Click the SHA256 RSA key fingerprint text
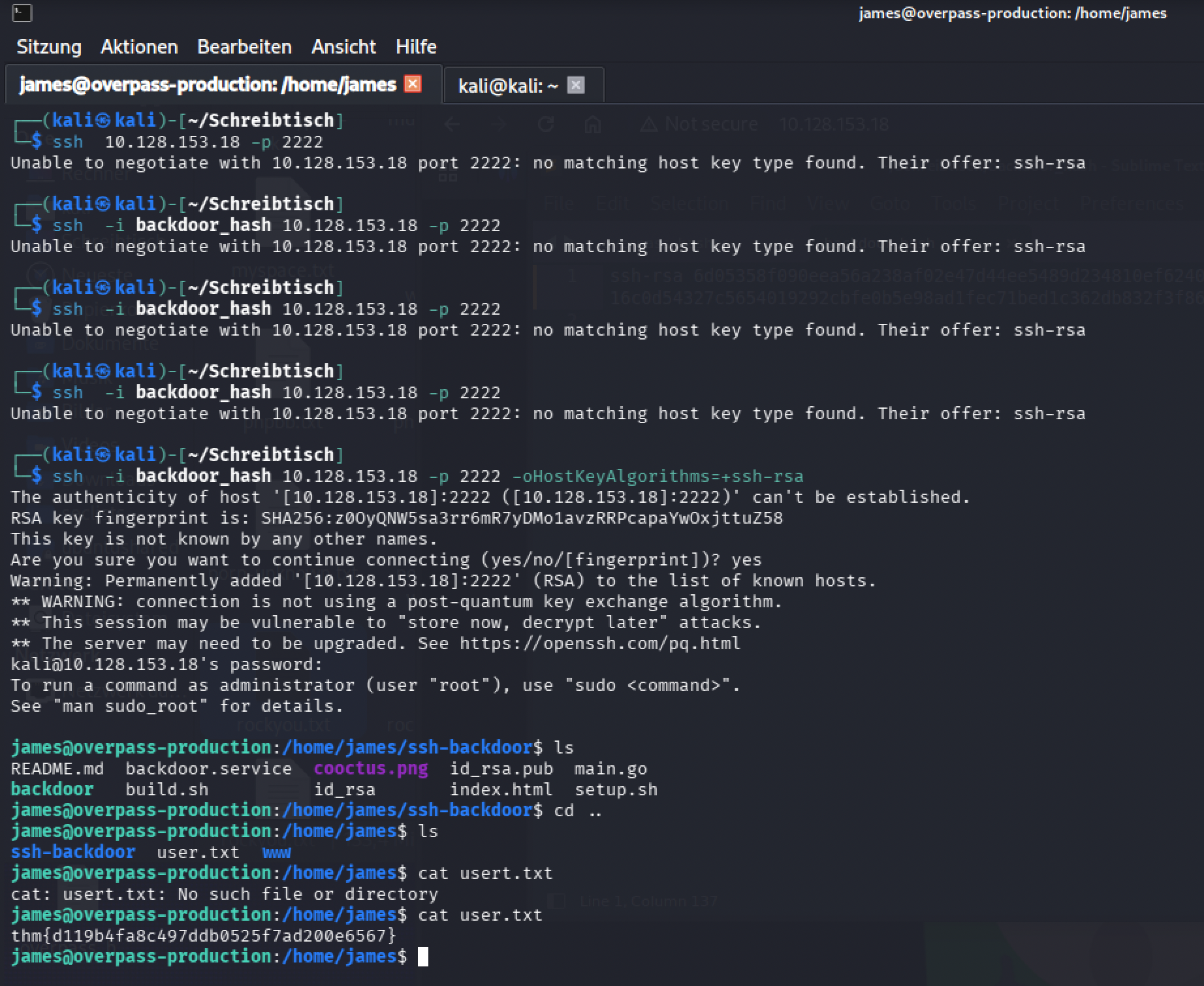1204x986 pixels. [x=522, y=518]
